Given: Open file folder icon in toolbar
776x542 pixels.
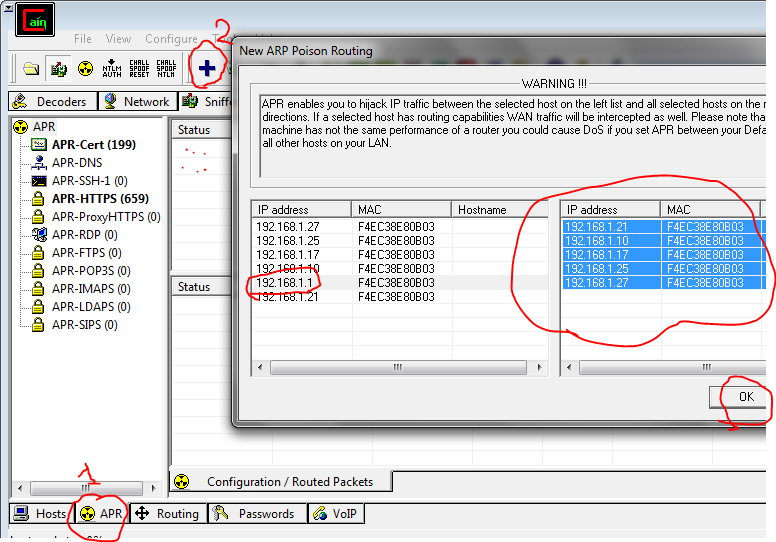Looking at the screenshot, I should (31, 68).
